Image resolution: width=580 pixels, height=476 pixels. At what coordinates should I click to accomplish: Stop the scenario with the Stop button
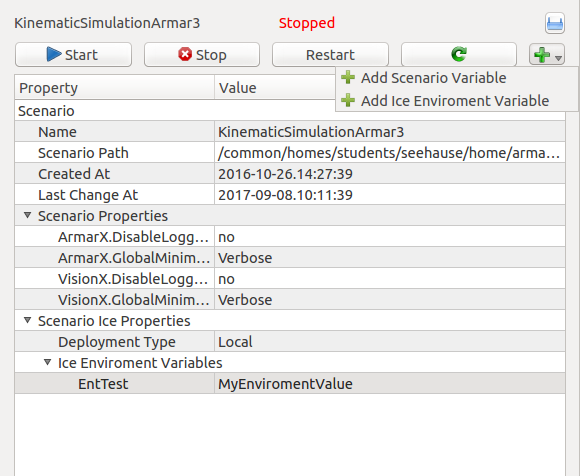click(x=202, y=55)
